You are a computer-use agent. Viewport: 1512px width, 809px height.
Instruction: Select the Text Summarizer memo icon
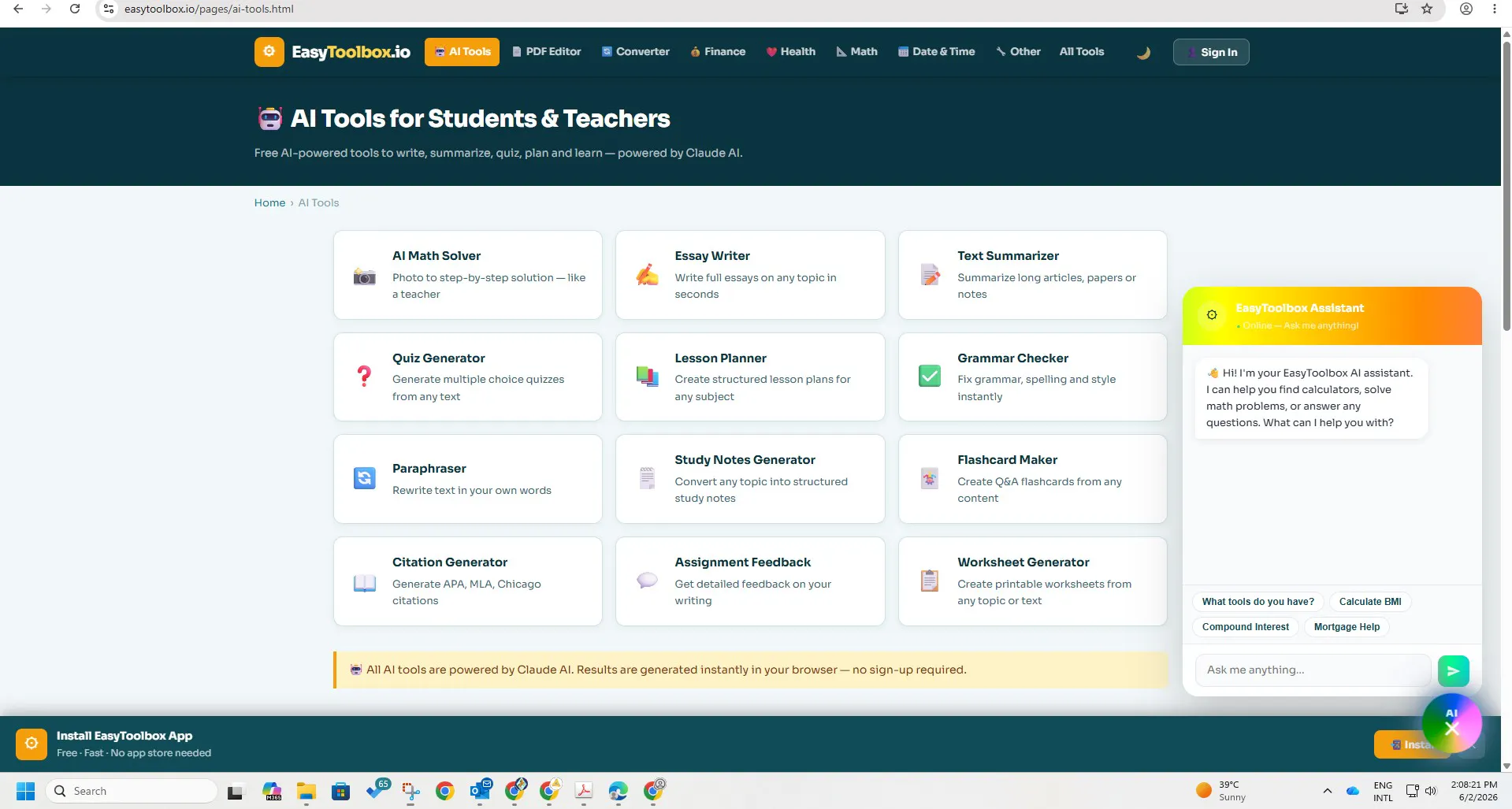pos(930,275)
